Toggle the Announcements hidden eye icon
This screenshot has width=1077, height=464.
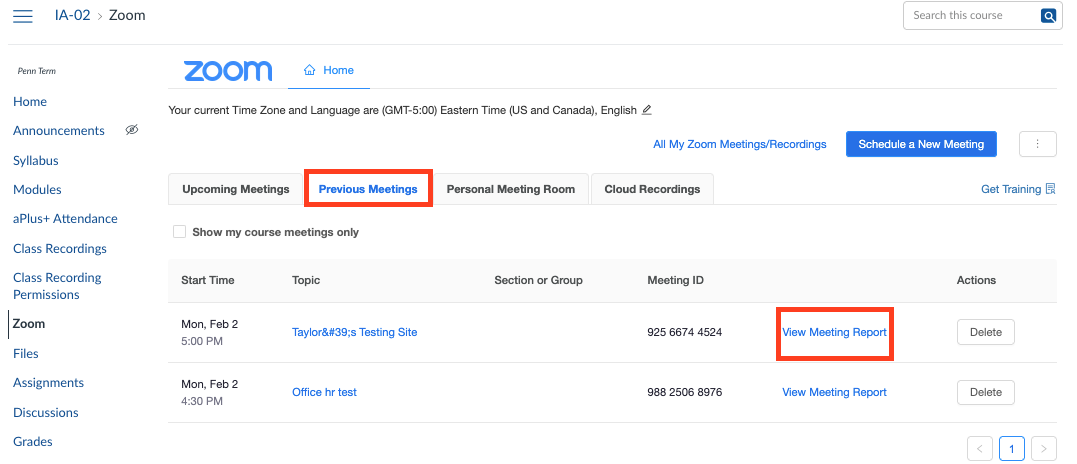click(x=132, y=130)
